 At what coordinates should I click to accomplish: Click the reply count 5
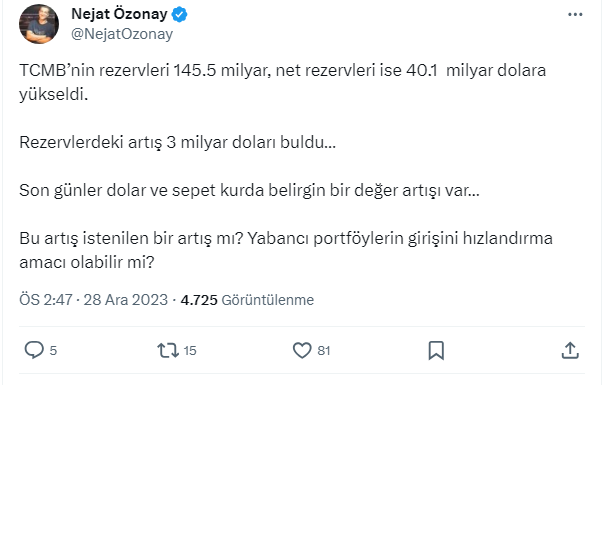[53, 351]
